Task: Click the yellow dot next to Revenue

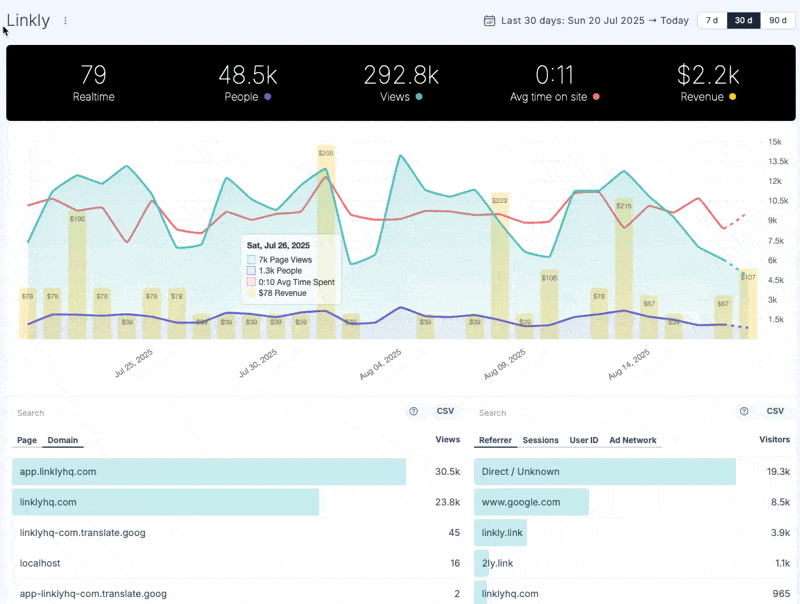Action: click(x=733, y=97)
